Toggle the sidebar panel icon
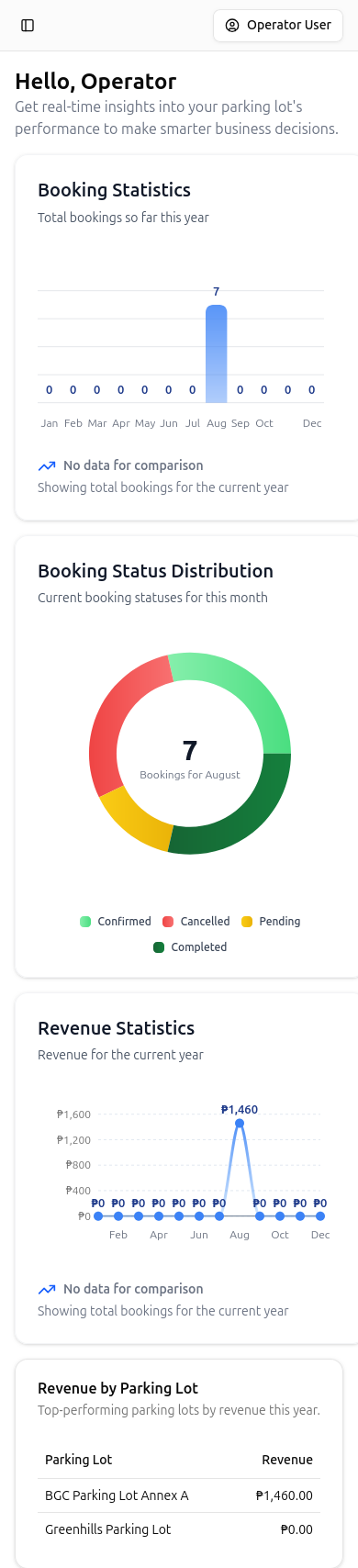 [x=28, y=26]
